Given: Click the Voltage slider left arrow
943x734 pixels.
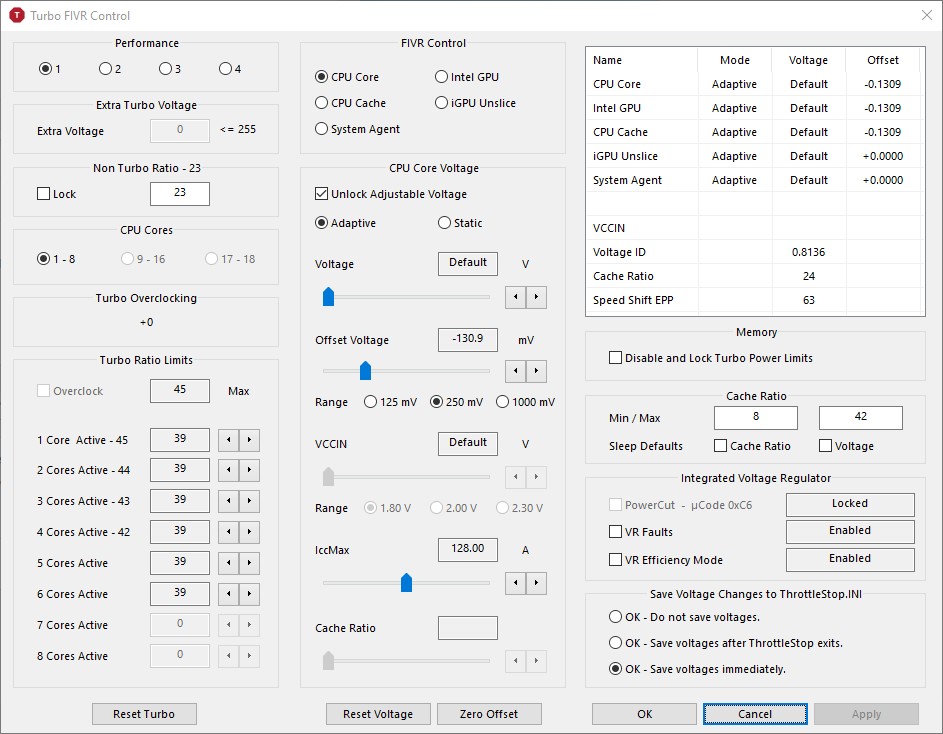Looking at the screenshot, I should pyautogui.click(x=515, y=297).
